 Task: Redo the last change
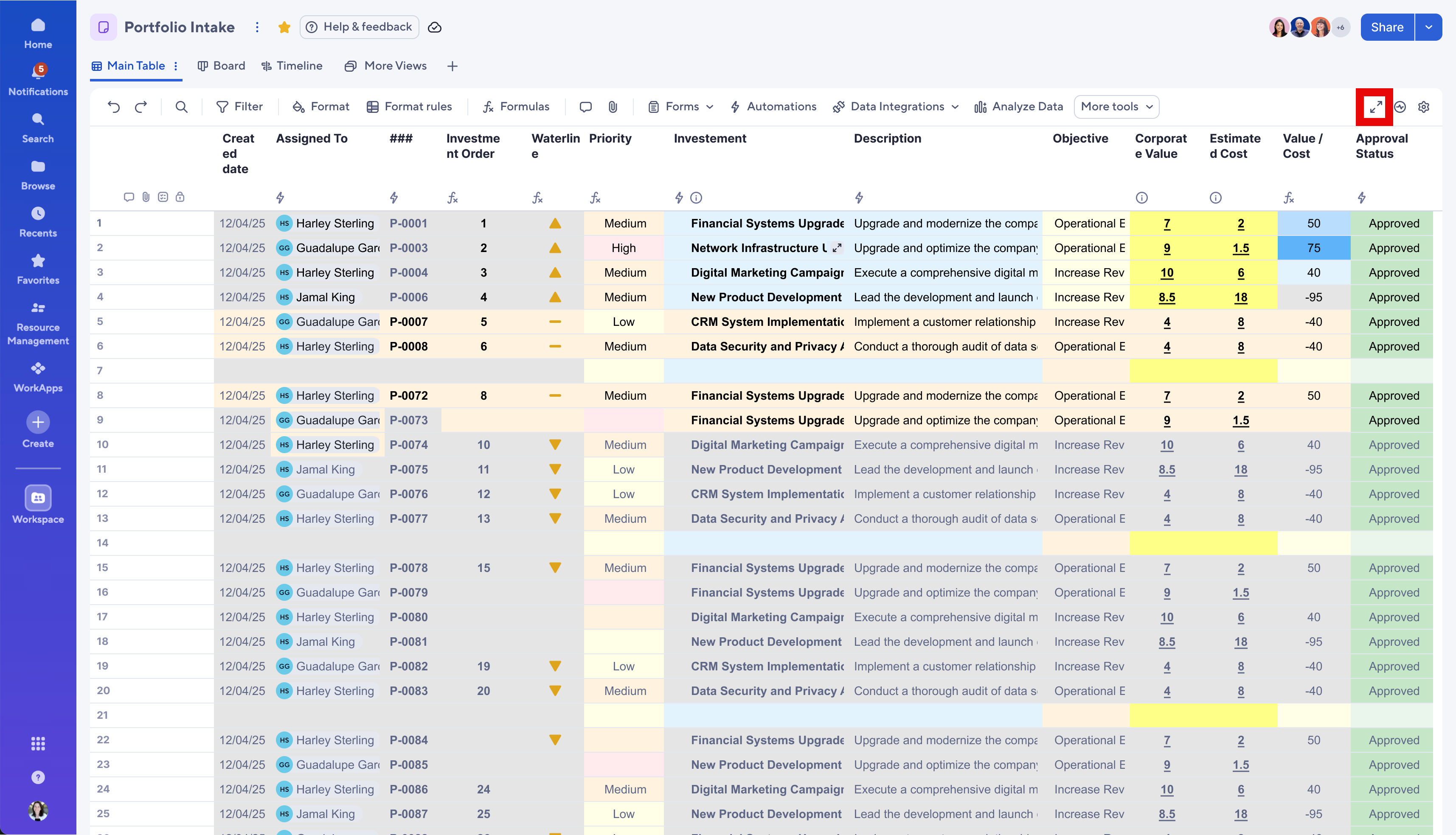click(x=141, y=106)
